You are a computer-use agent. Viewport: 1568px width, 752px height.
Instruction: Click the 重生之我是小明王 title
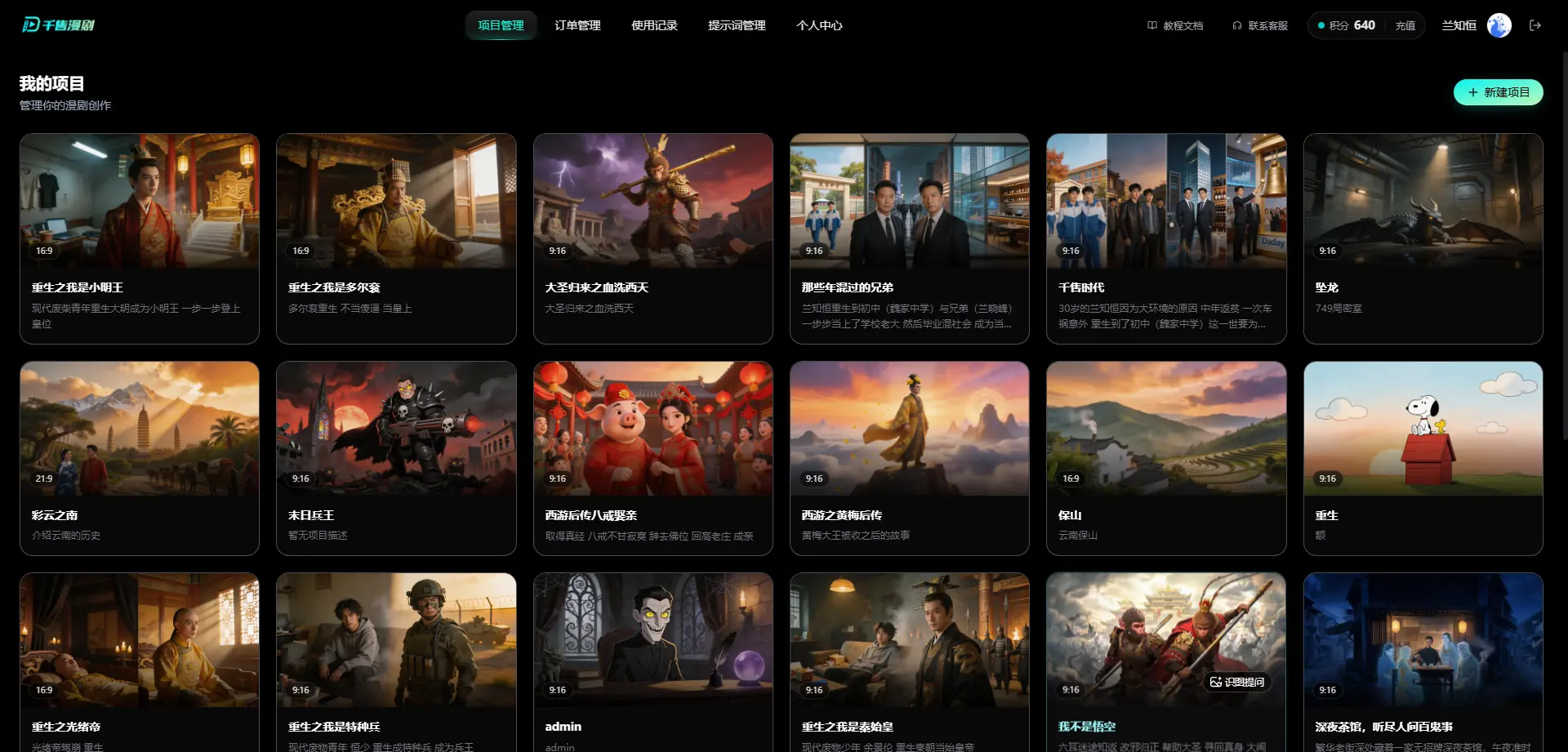point(78,287)
